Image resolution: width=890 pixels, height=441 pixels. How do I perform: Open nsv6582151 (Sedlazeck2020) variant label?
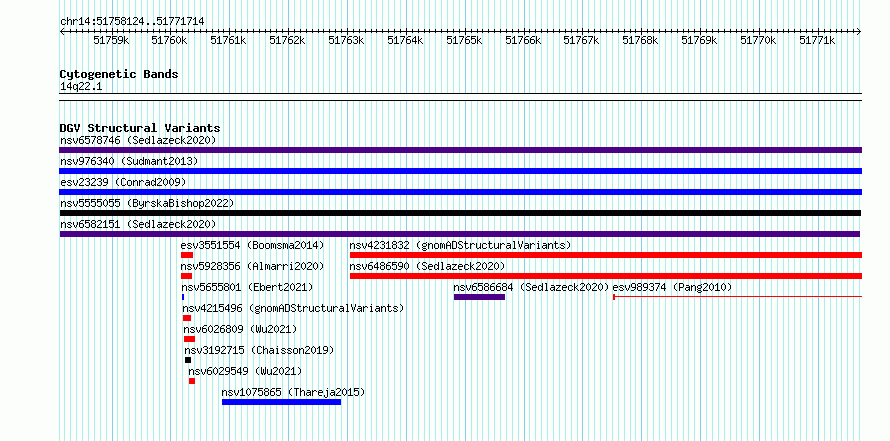tap(138, 224)
